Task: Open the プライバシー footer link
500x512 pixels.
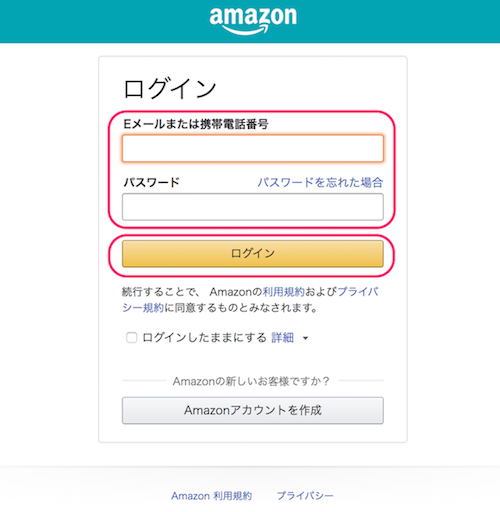Action: point(305,496)
